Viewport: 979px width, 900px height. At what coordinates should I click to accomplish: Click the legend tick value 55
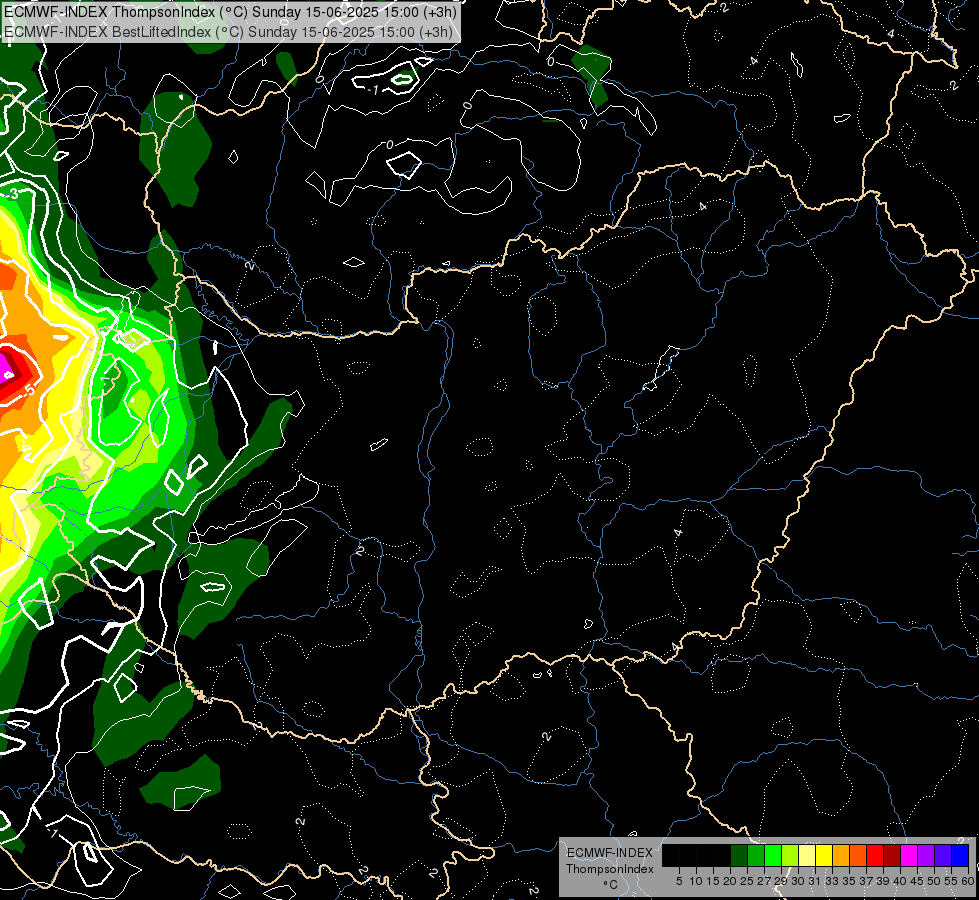point(951,881)
